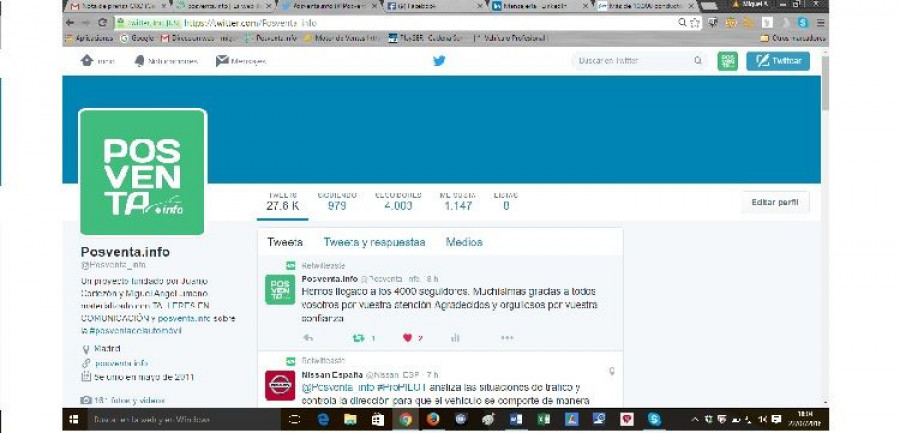Open the posventa.info website link in sidebar

(x=121, y=363)
